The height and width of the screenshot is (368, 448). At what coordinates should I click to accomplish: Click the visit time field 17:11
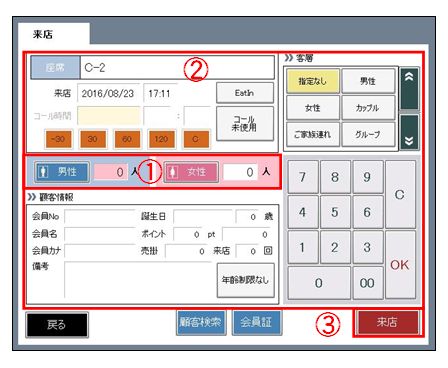[160, 93]
